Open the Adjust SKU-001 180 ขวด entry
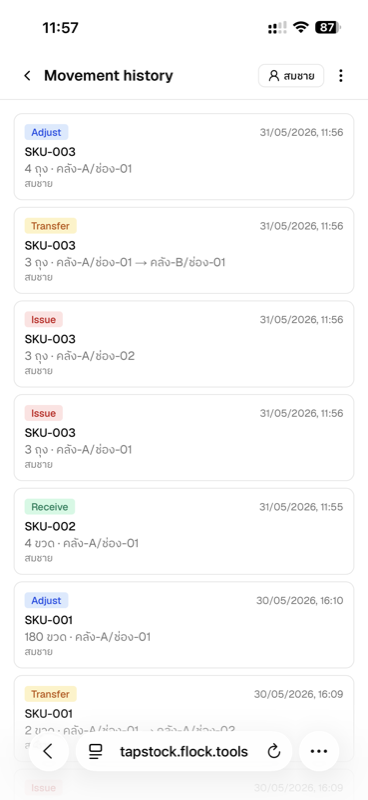Screen dimensions: 368x800 click(x=184, y=625)
